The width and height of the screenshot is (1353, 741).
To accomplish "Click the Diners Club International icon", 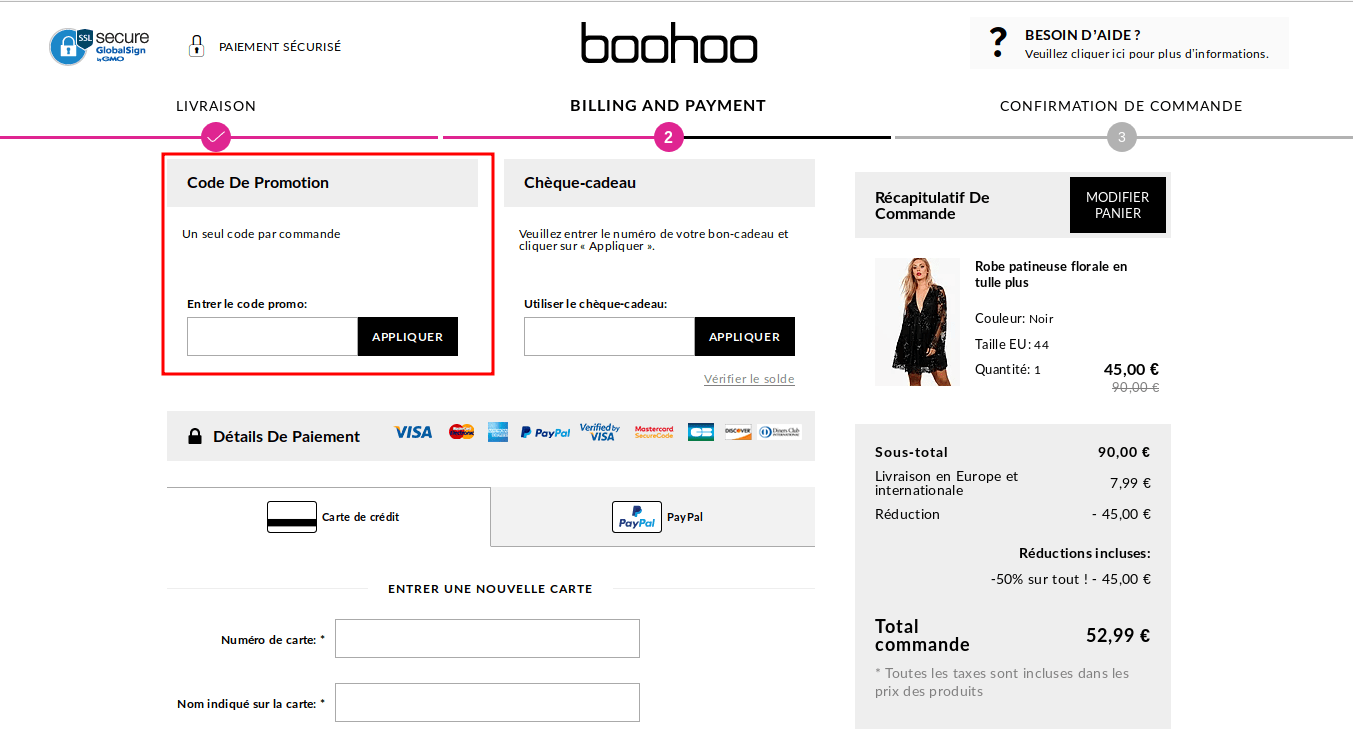I will click(781, 431).
